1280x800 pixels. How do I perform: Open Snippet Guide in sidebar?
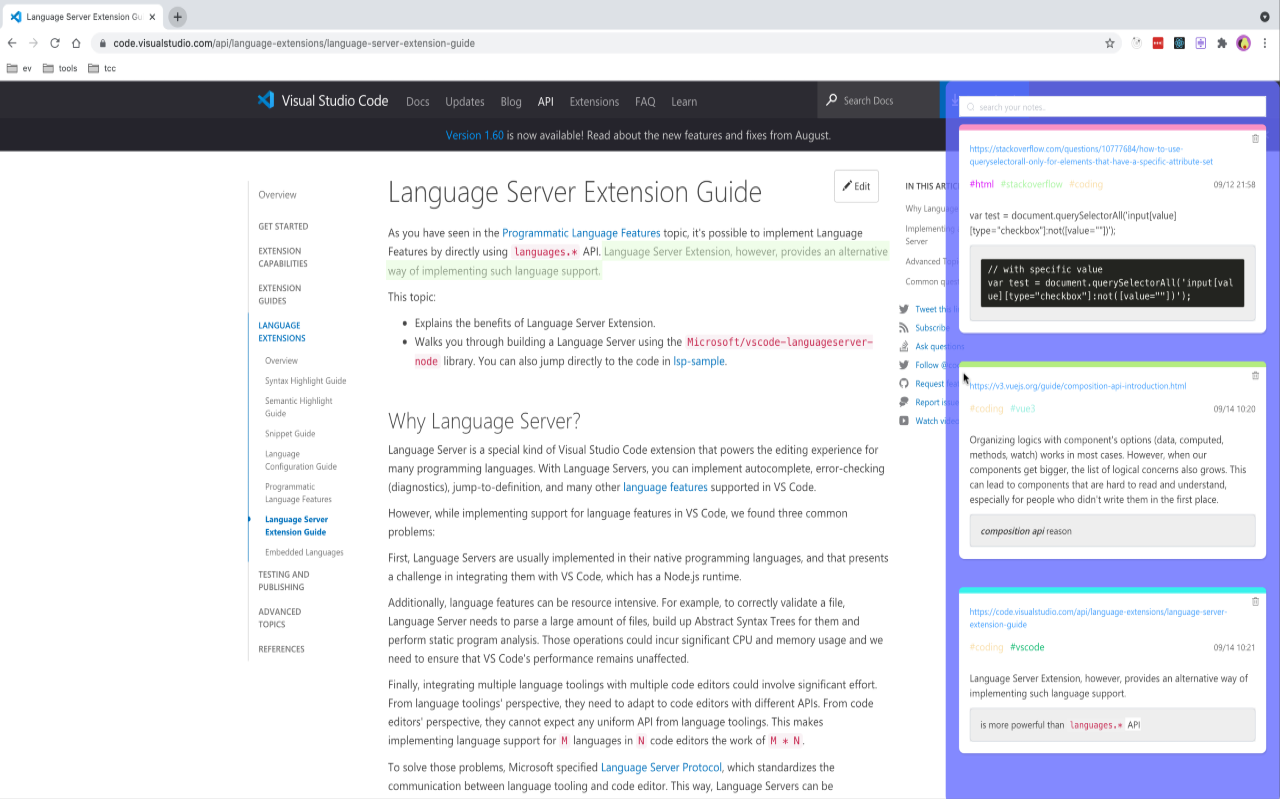point(290,434)
